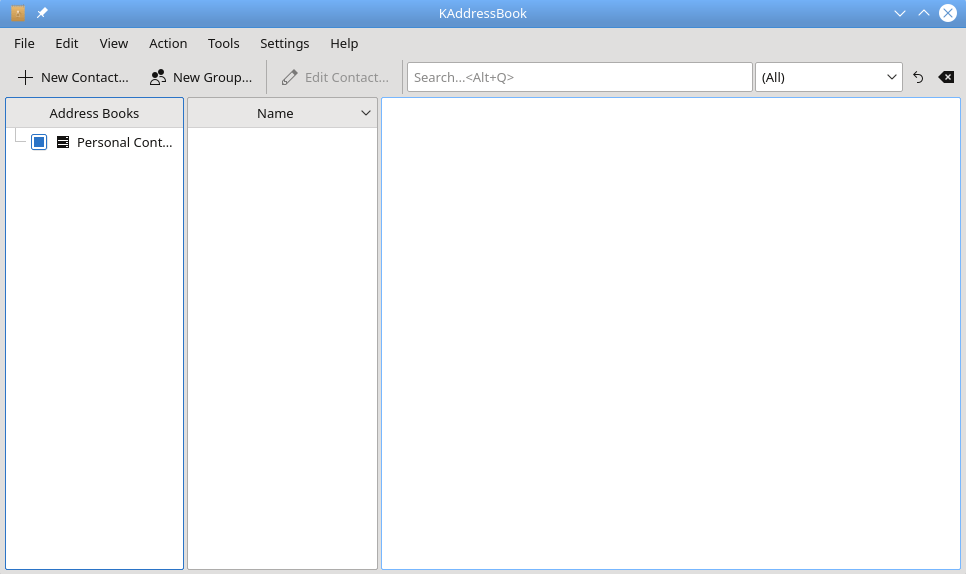Open the Help menu

344,43
